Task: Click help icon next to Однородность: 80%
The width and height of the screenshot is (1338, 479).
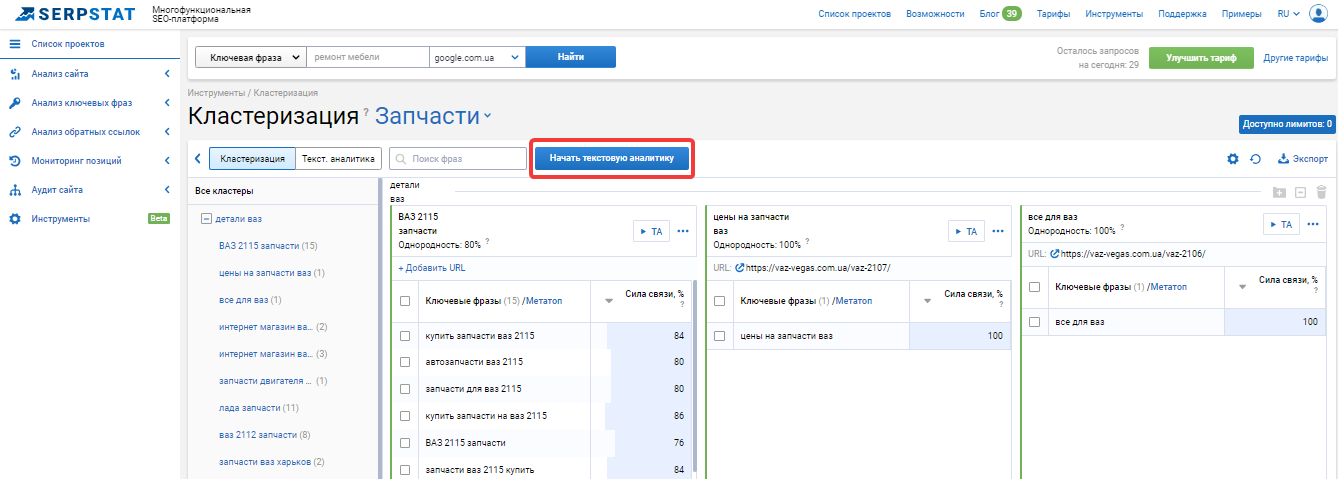Action: point(487,243)
